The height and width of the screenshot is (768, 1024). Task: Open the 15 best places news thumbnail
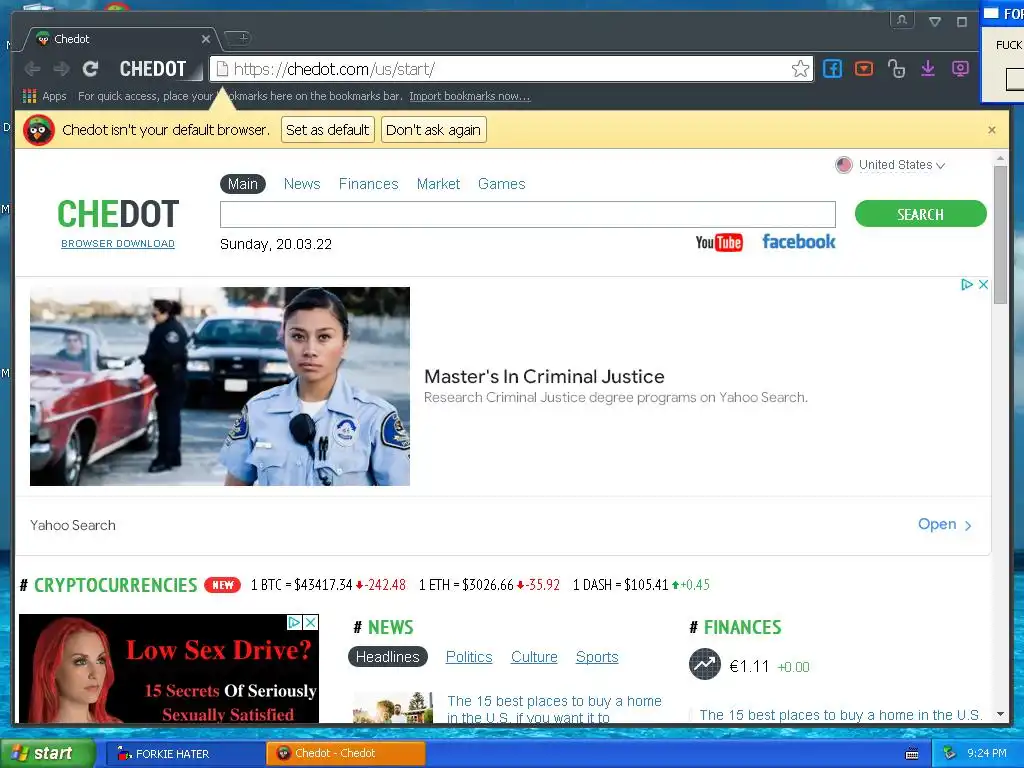[392, 707]
